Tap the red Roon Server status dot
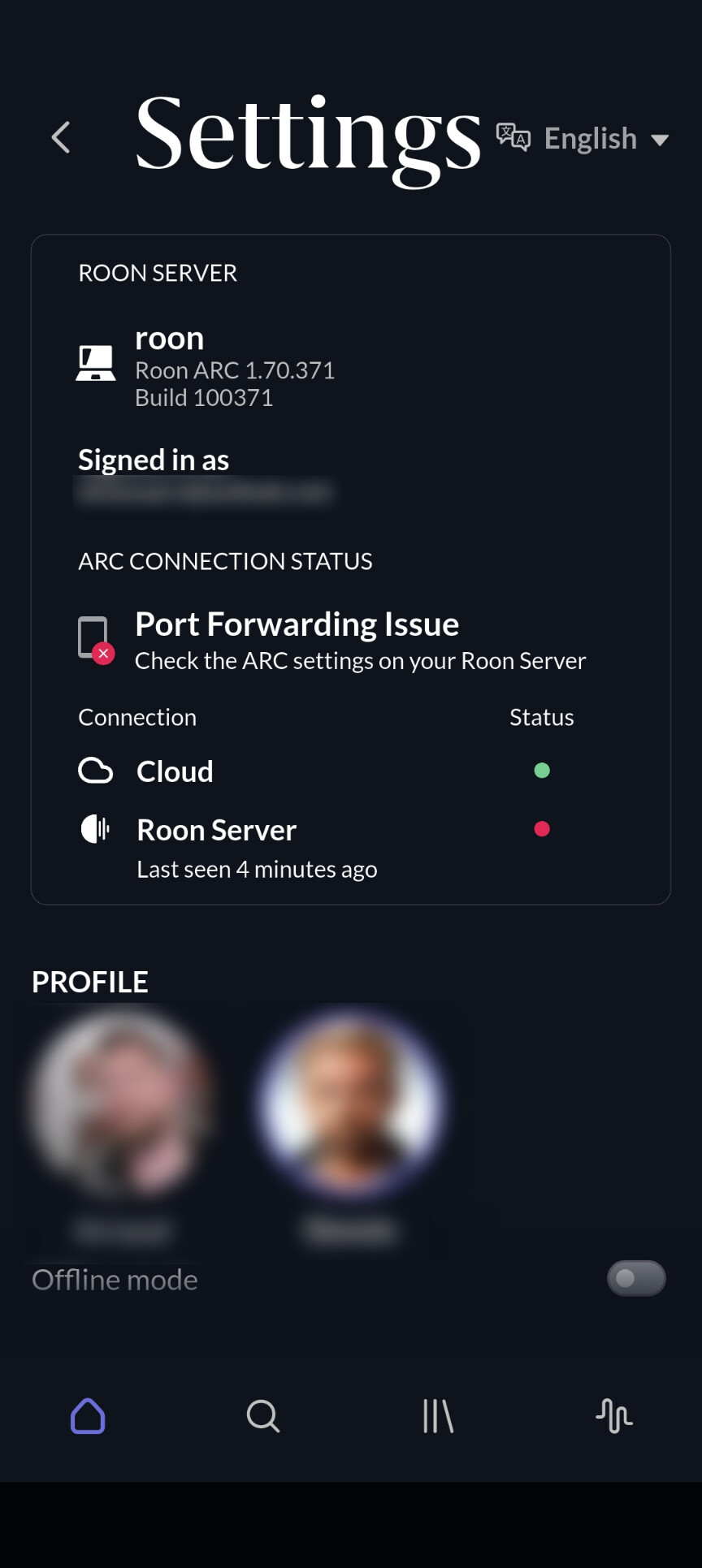 pyautogui.click(x=542, y=829)
